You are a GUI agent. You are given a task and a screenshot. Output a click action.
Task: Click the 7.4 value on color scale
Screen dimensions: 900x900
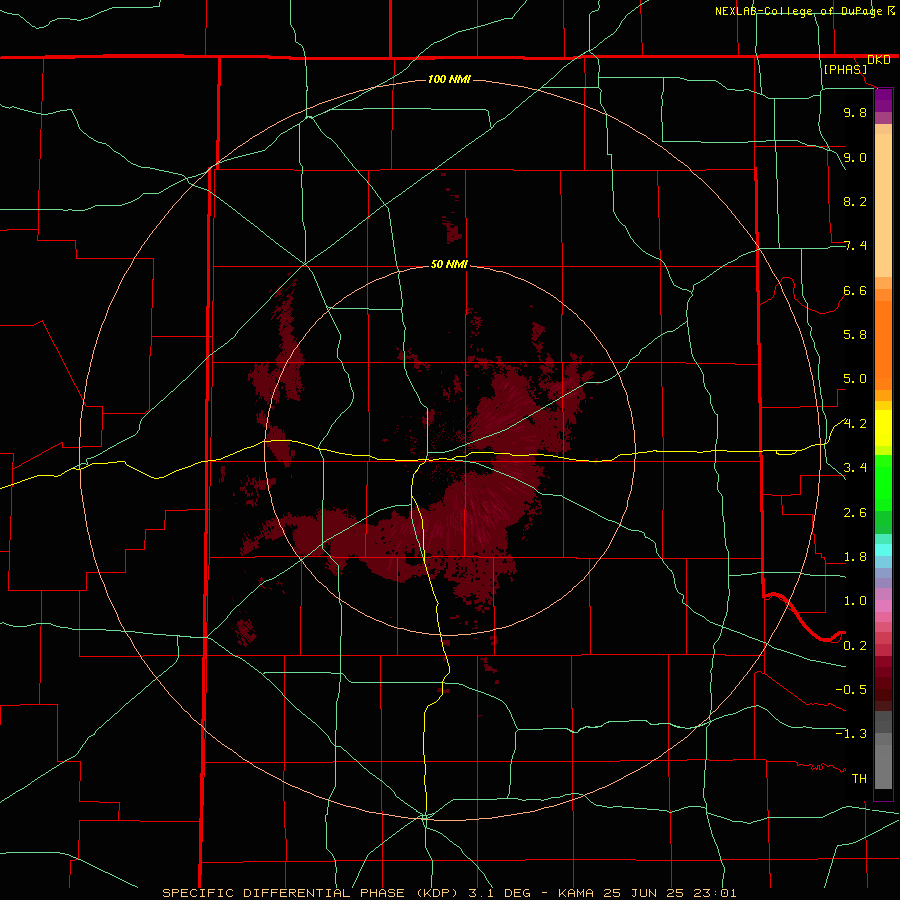[x=855, y=246]
